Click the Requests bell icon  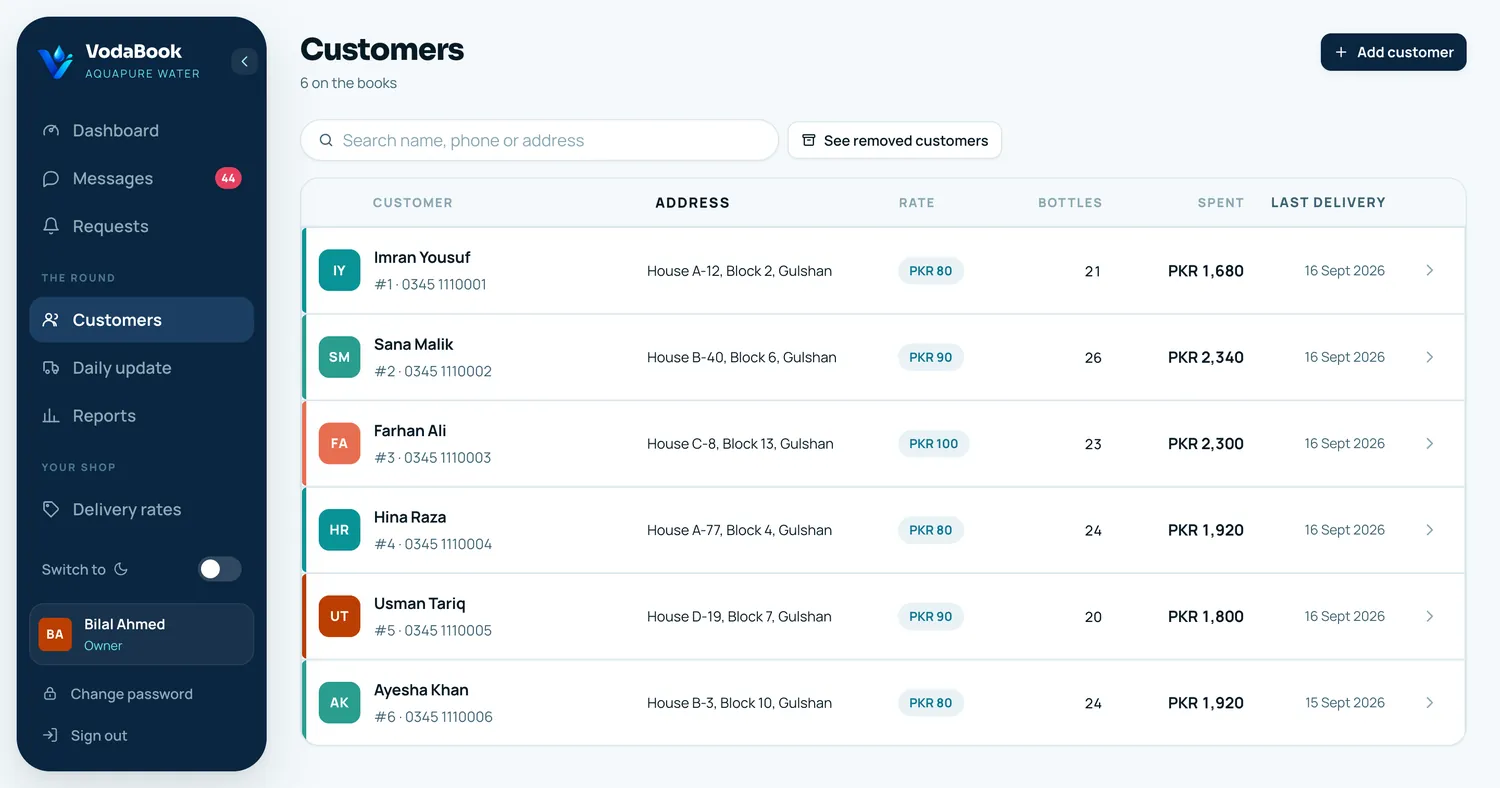click(x=51, y=227)
